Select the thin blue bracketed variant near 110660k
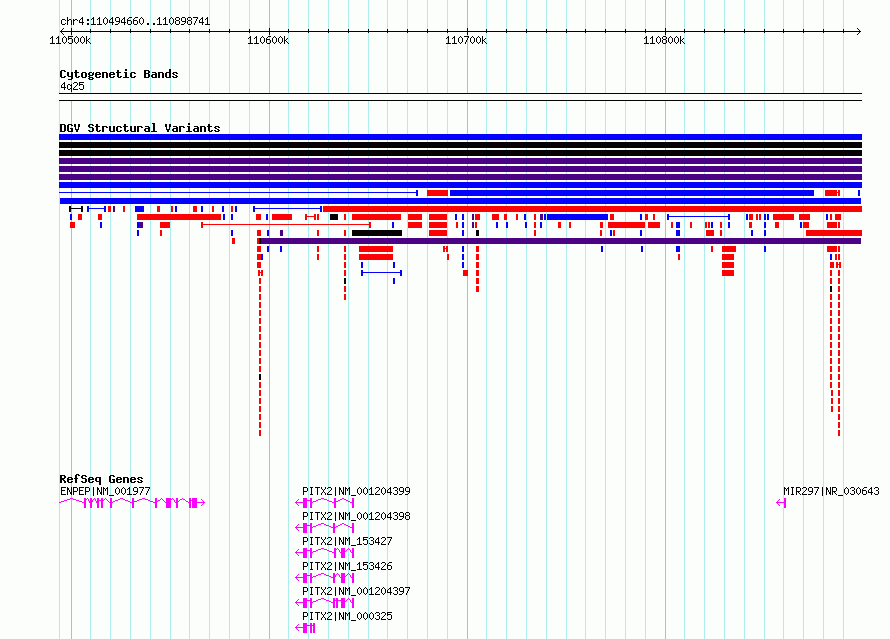This screenshot has width=890, height=639. pos(381,273)
